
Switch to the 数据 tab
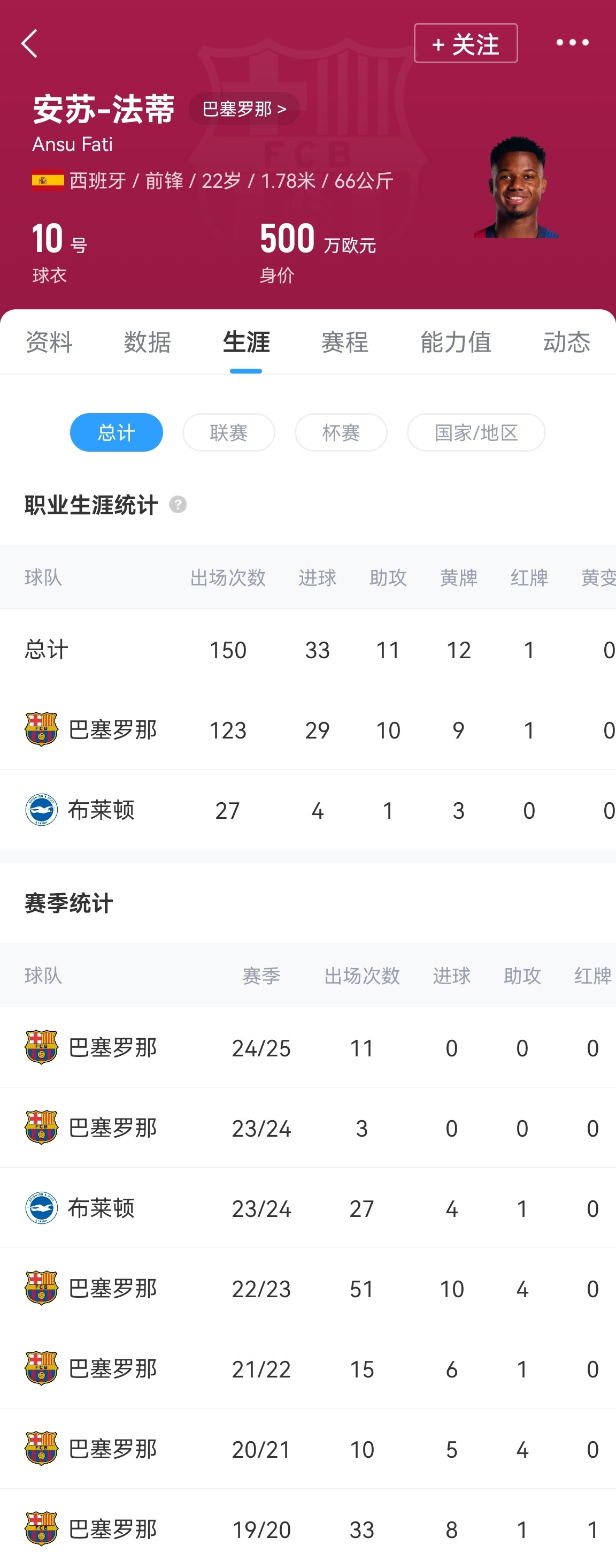(x=147, y=341)
